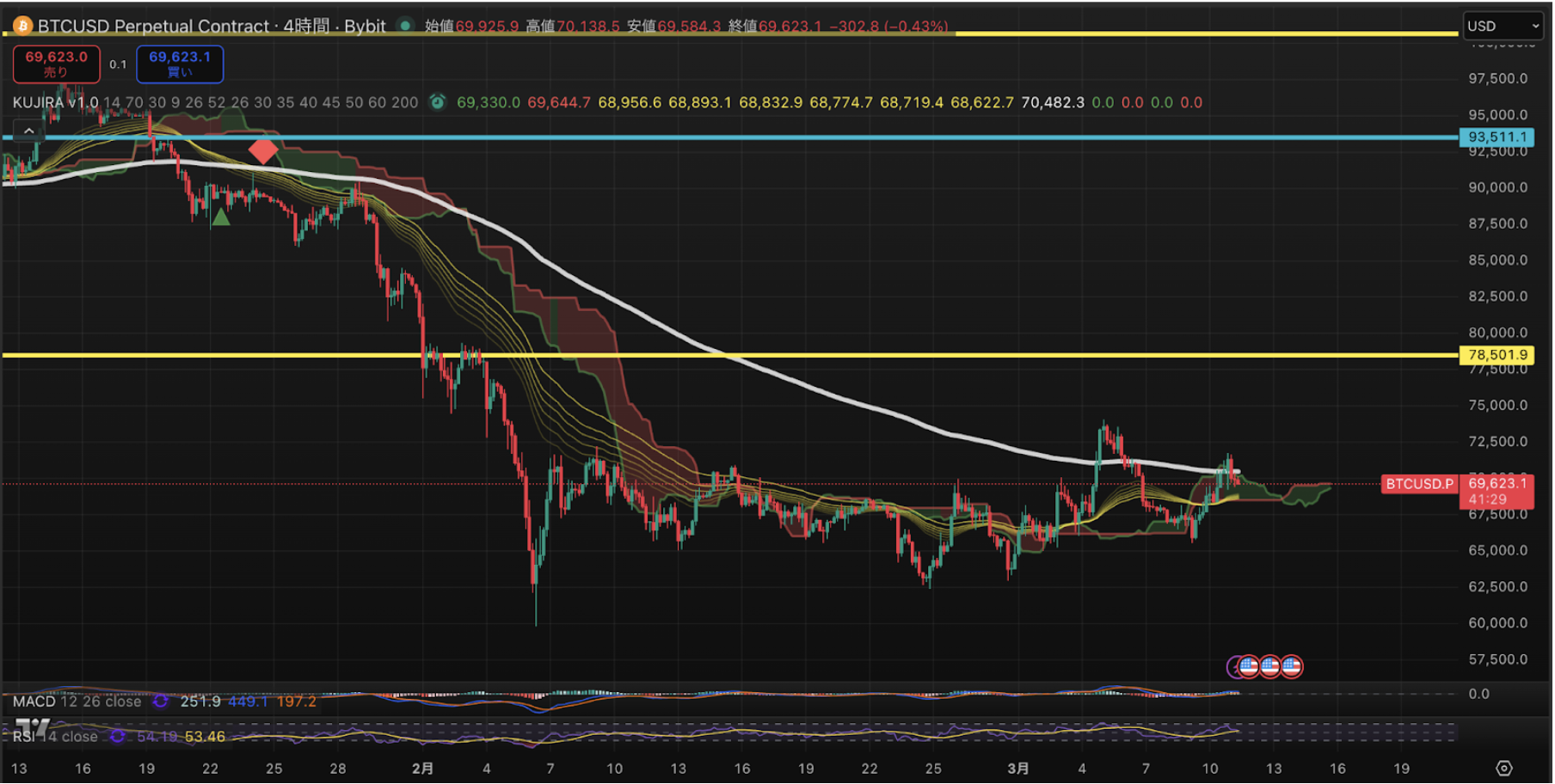The height and width of the screenshot is (784, 1555).
Task: Click the TradingView logo watermark
Action: click(x=33, y=729)
